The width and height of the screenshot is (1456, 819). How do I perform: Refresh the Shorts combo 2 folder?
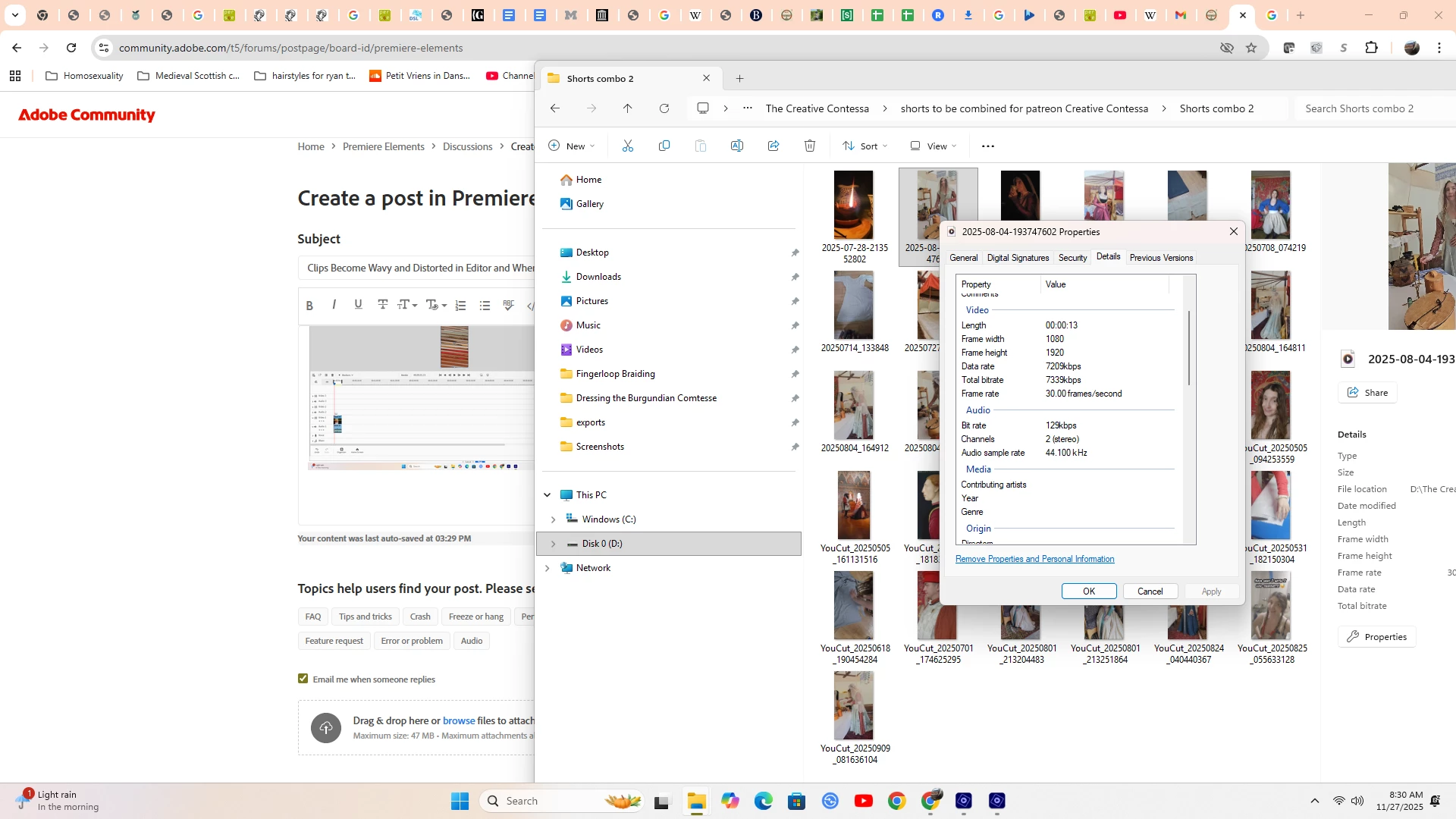click(664, 108)
